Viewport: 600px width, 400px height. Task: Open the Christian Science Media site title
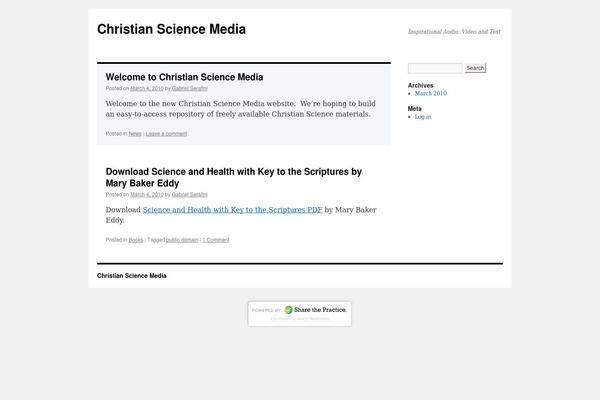[x=171, y=30]
